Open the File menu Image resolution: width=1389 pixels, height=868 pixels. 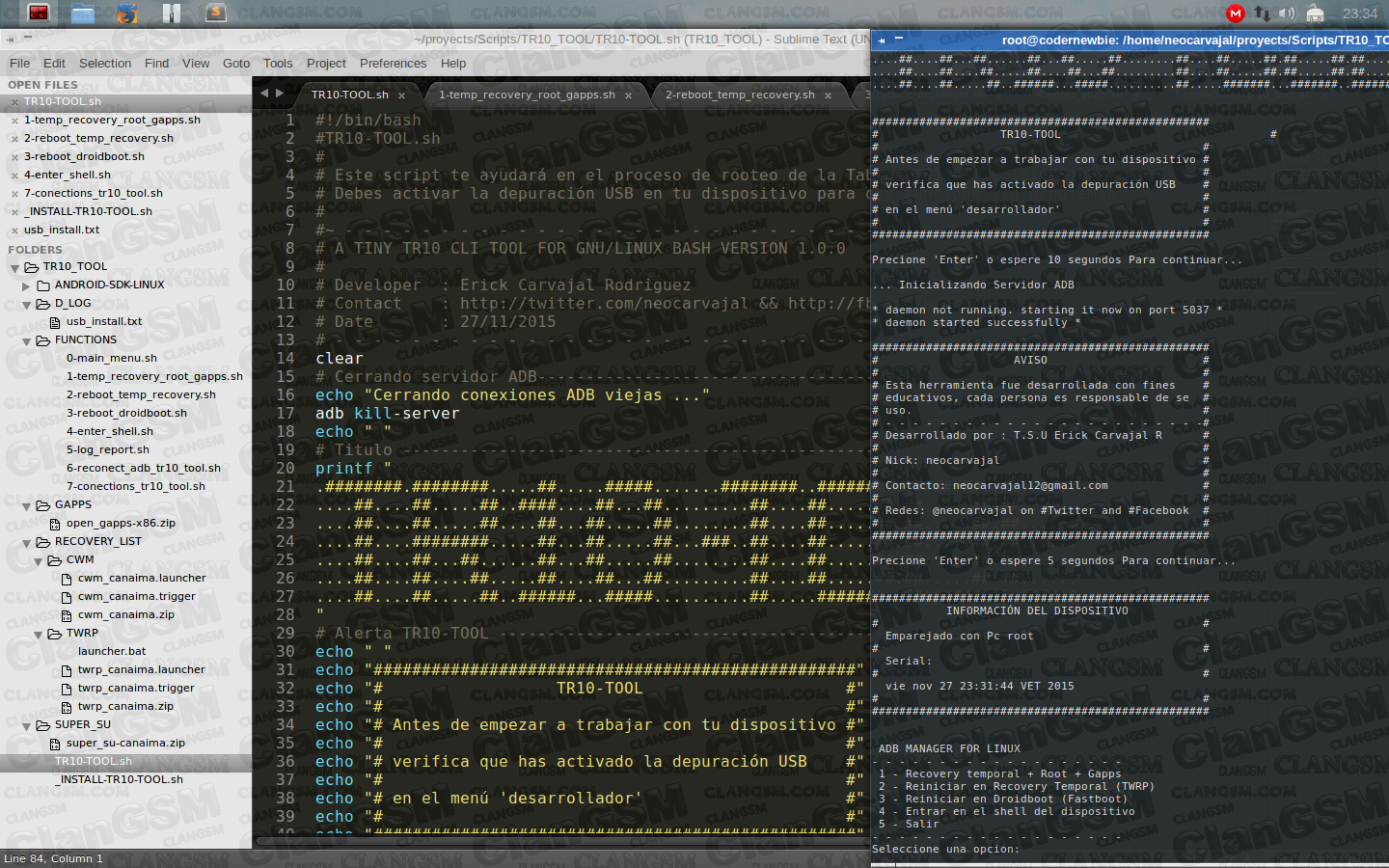click(19, 64)
